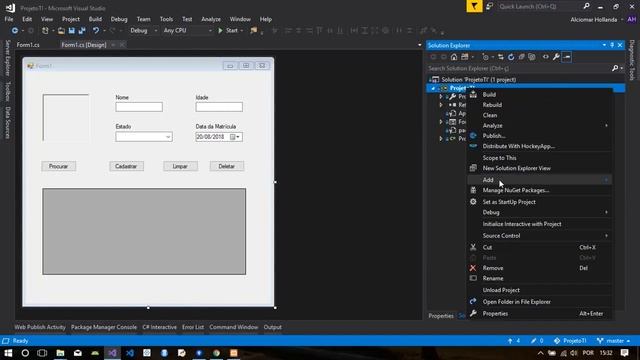This screenshot has width=640, height=360.
Task: Open the Solution Explorer window options arrow
Action: click(604, 45)
